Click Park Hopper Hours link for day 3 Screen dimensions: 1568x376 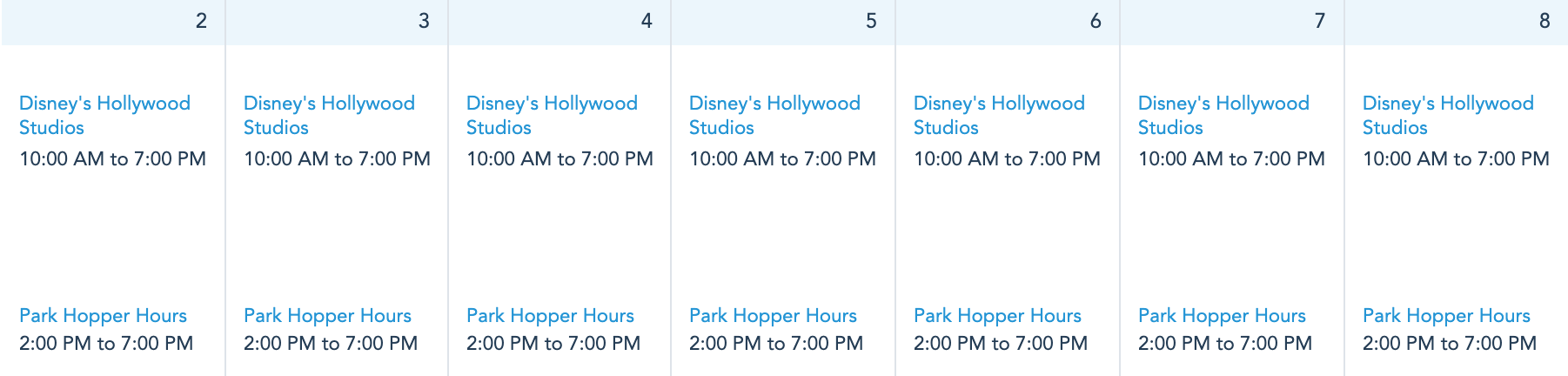pos(327,316)
